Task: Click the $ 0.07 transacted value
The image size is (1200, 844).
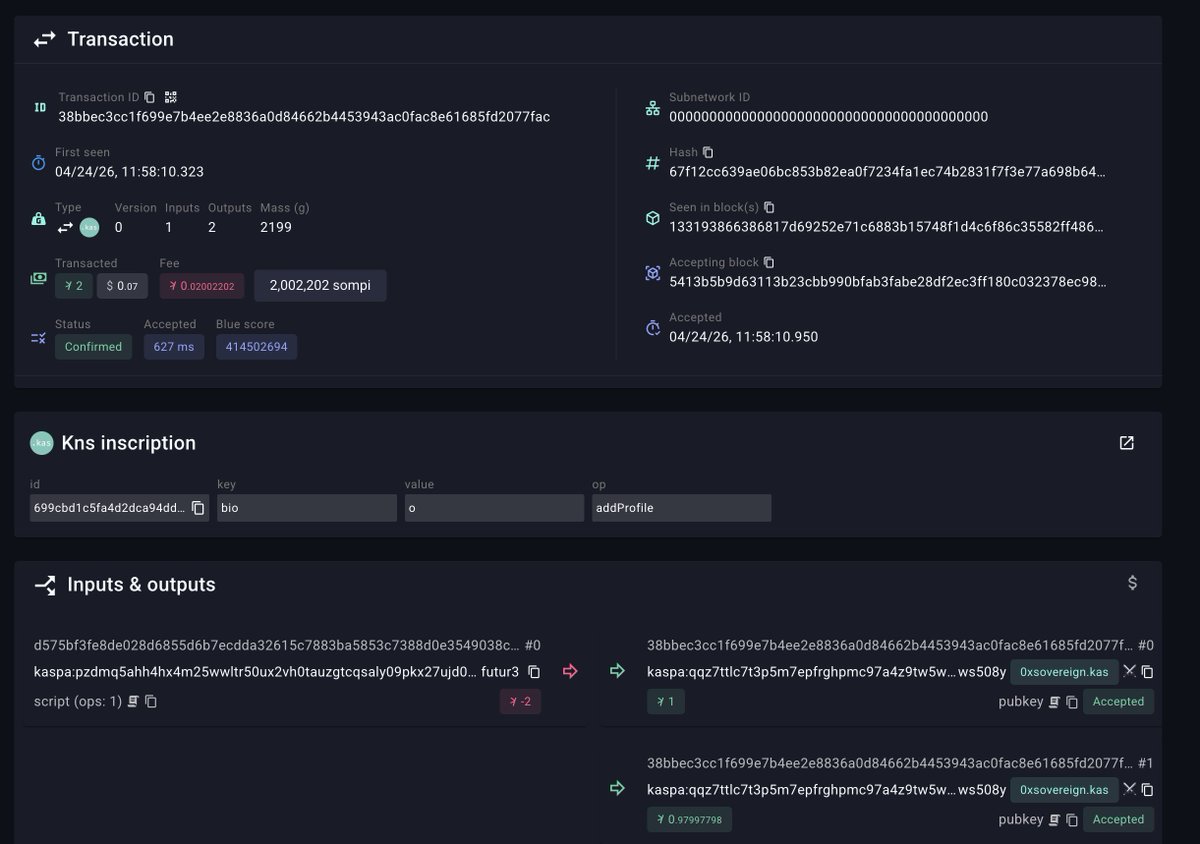Action: (x=122, y=286)
